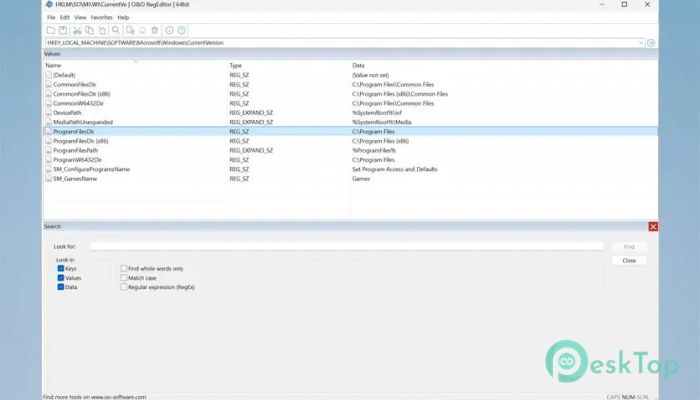Click REG_EXPAND_SZ type of DevicePath row
The image size is (700, 400).
click(x=251, y=112)
